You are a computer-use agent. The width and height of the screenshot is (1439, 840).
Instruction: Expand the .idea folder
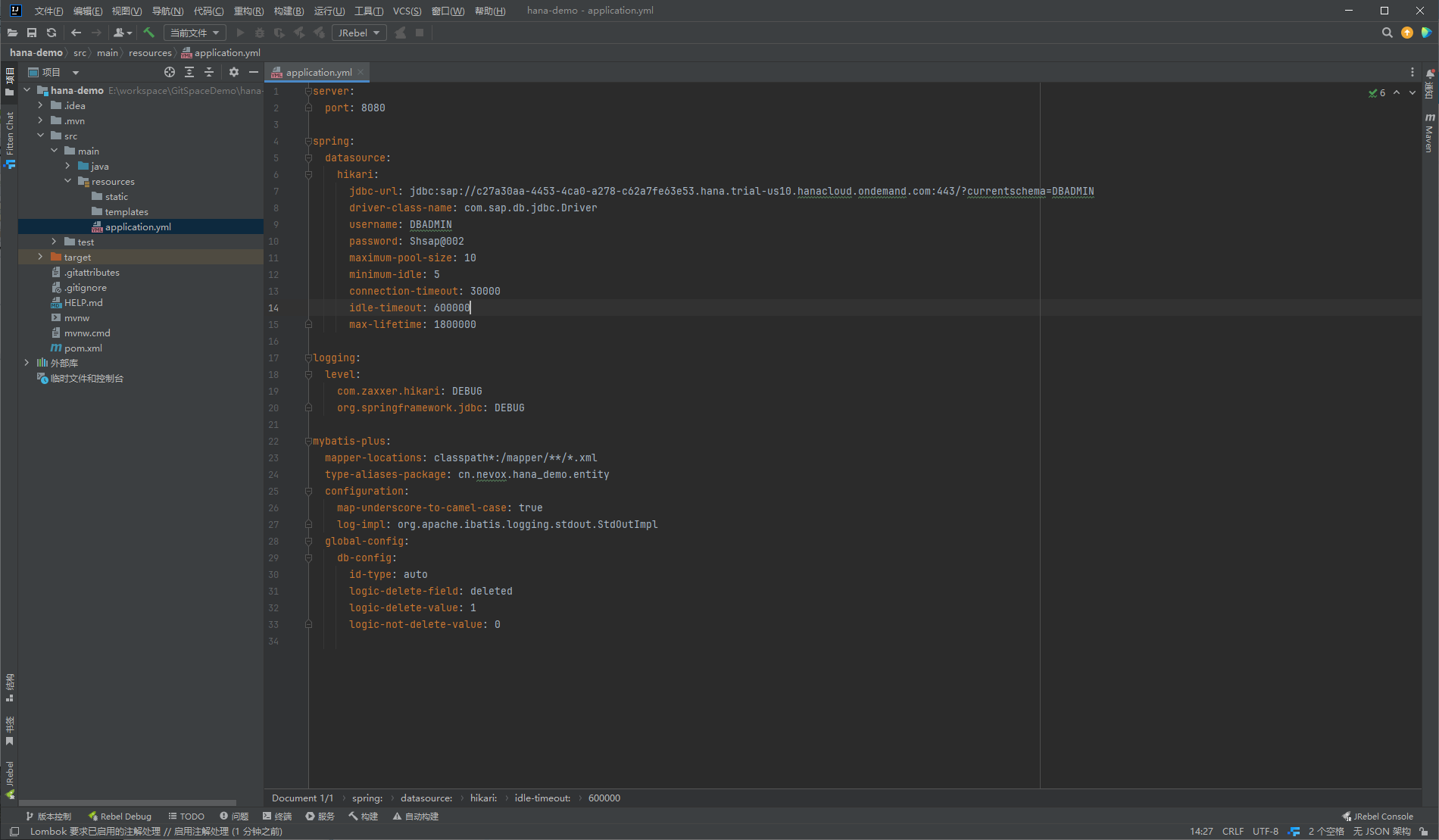[41, 105]
